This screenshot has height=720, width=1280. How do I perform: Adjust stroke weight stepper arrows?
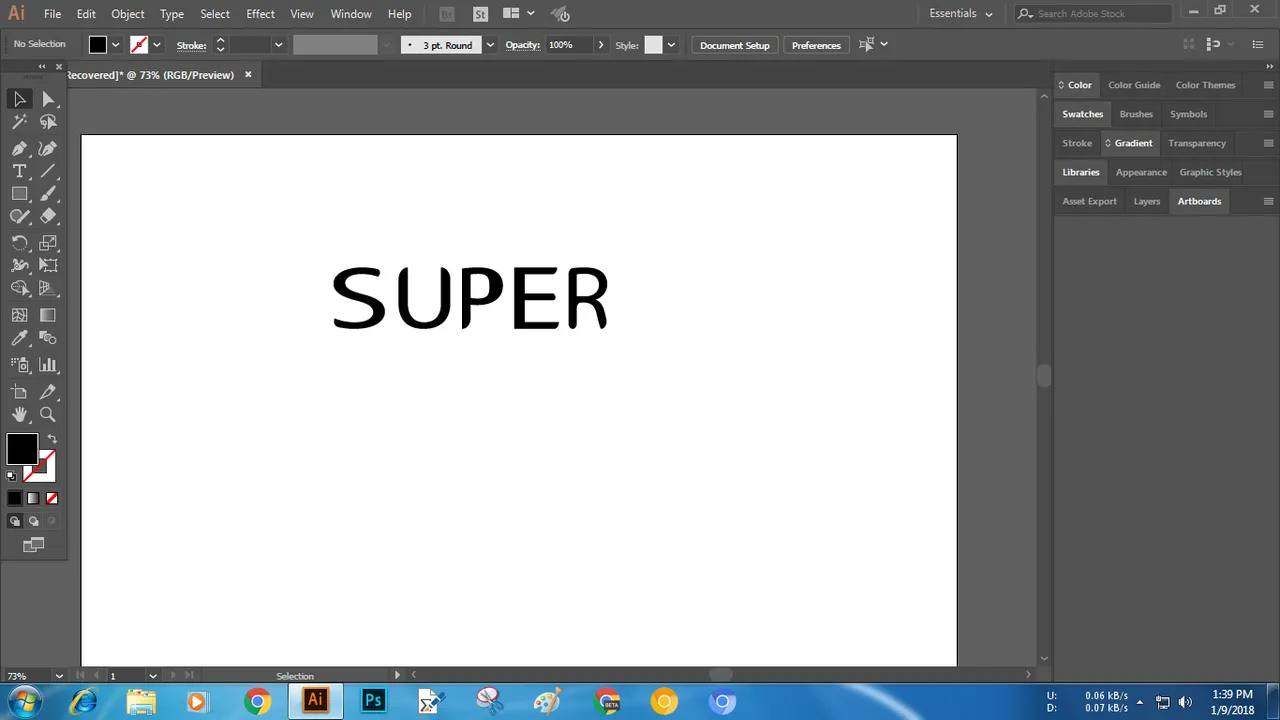tap(220, 45)
